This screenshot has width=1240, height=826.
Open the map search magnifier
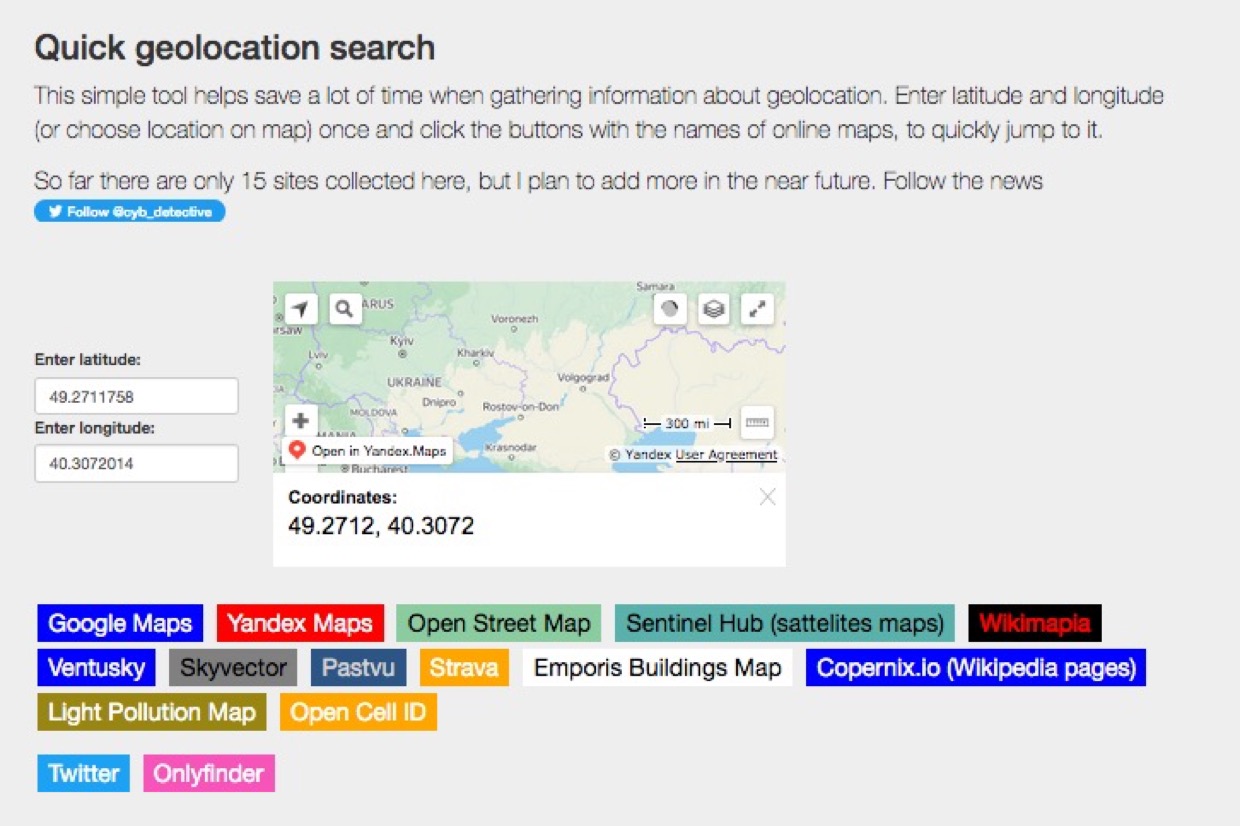point(344,309)
